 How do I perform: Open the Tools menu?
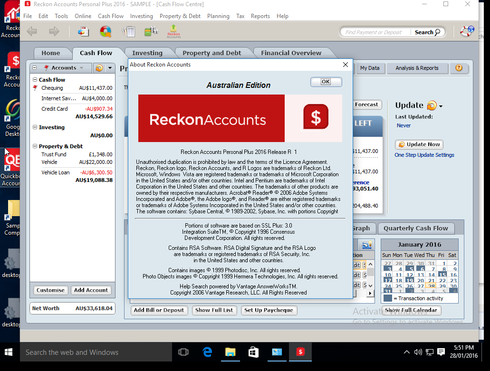(x=61, y=16)
